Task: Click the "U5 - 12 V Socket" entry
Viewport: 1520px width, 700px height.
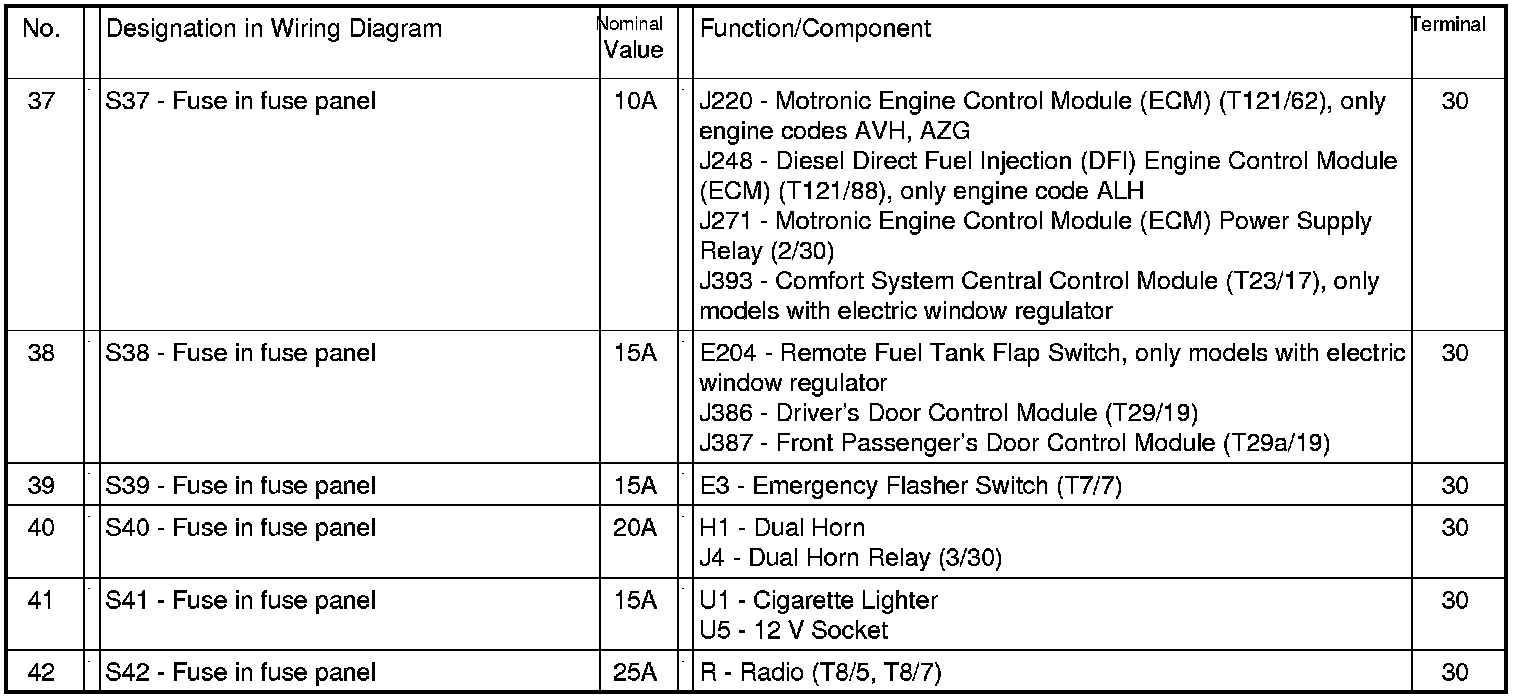Action: point(794,631)
